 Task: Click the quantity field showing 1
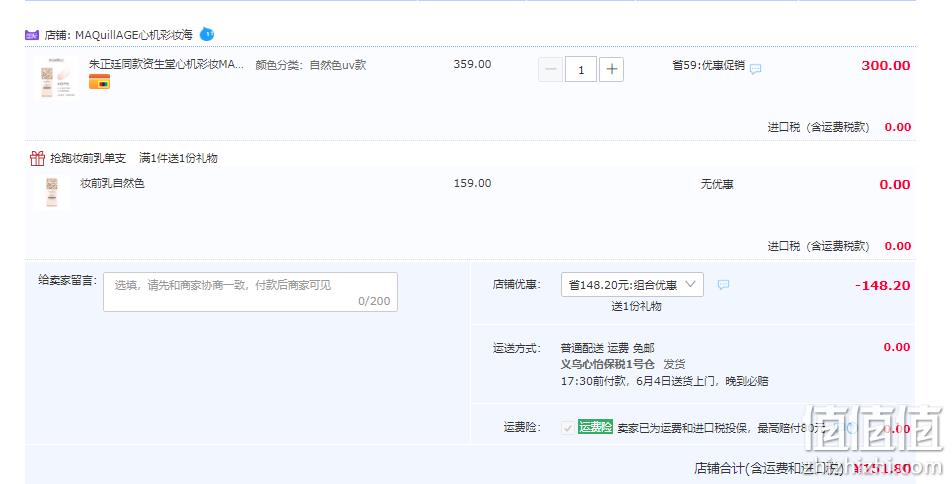point(580,69)
